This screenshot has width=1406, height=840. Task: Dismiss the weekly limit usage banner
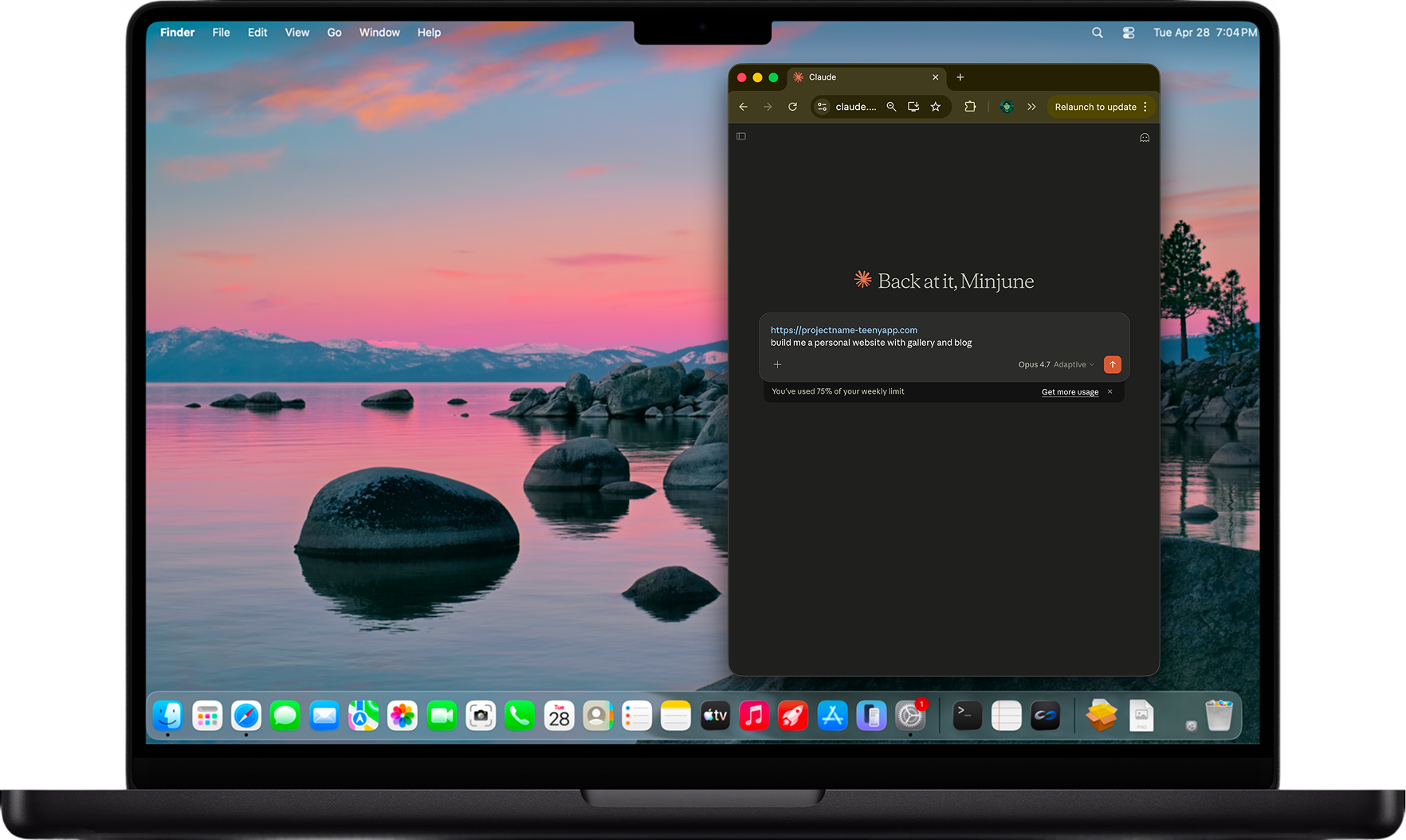1109,391
